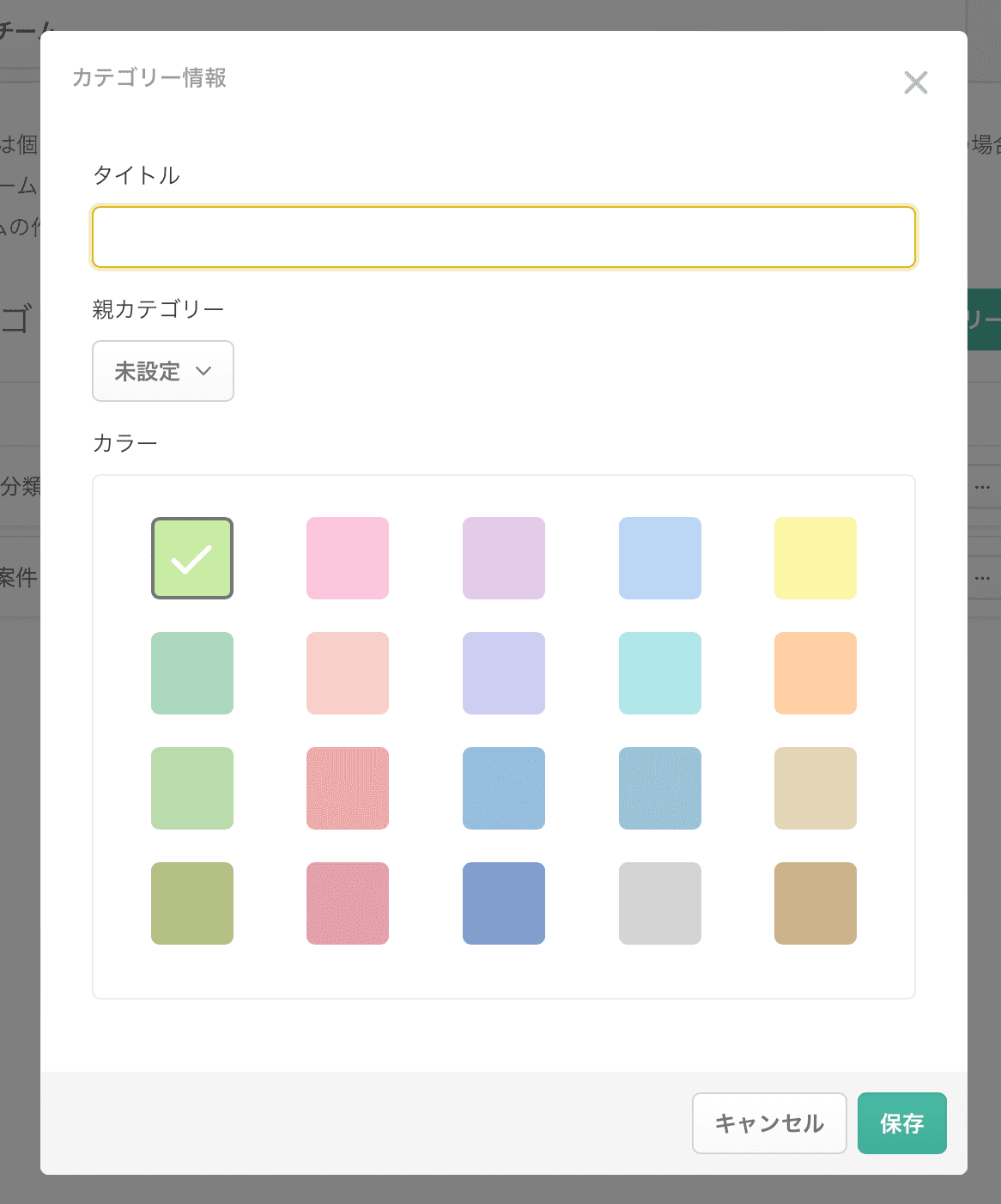Select the light blue color swatch
The width and height of the screenshot is (1001, 1204).
660,558
